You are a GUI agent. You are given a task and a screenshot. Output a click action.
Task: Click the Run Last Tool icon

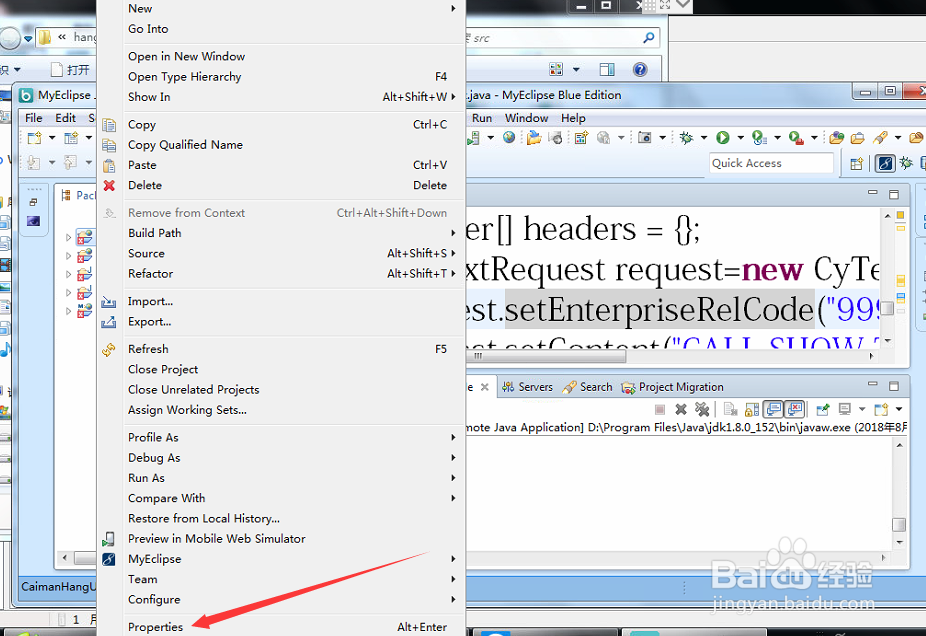tap(796, 138)
